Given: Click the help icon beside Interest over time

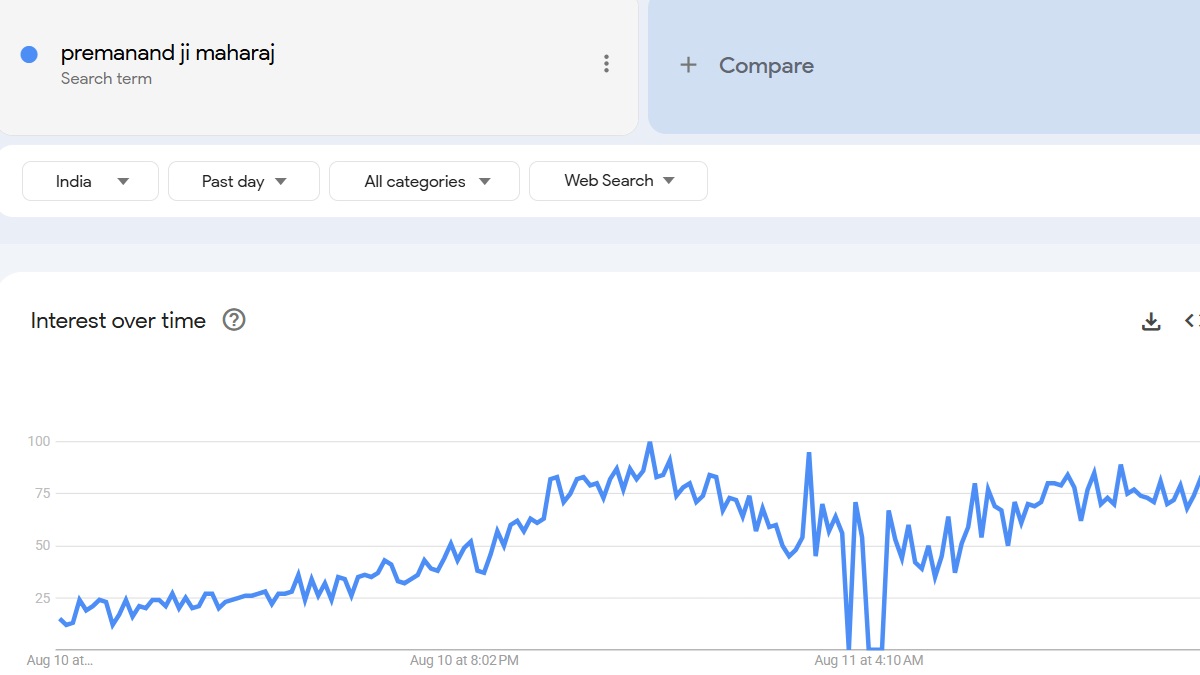Looking at the screenshot, I should coord(234,320).
